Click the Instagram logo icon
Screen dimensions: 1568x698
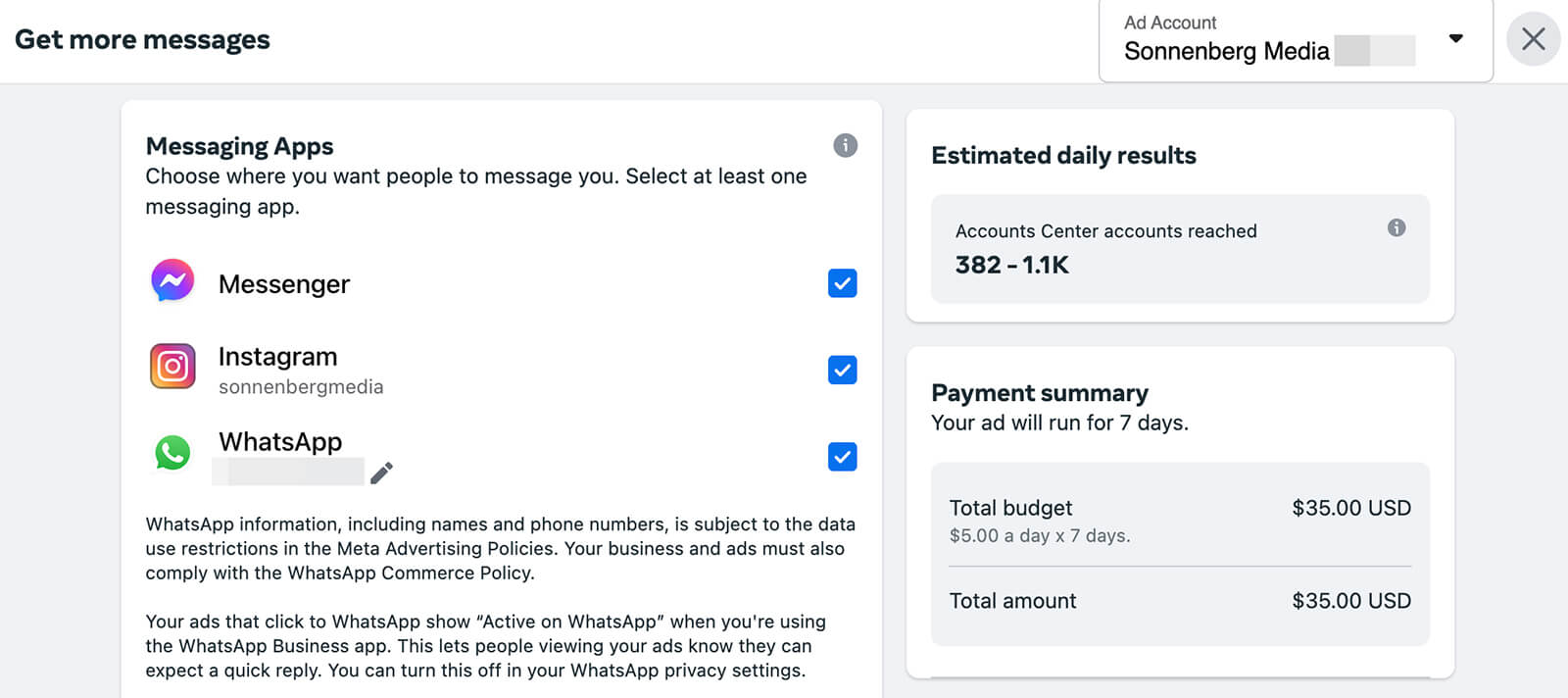pos(172,366)
